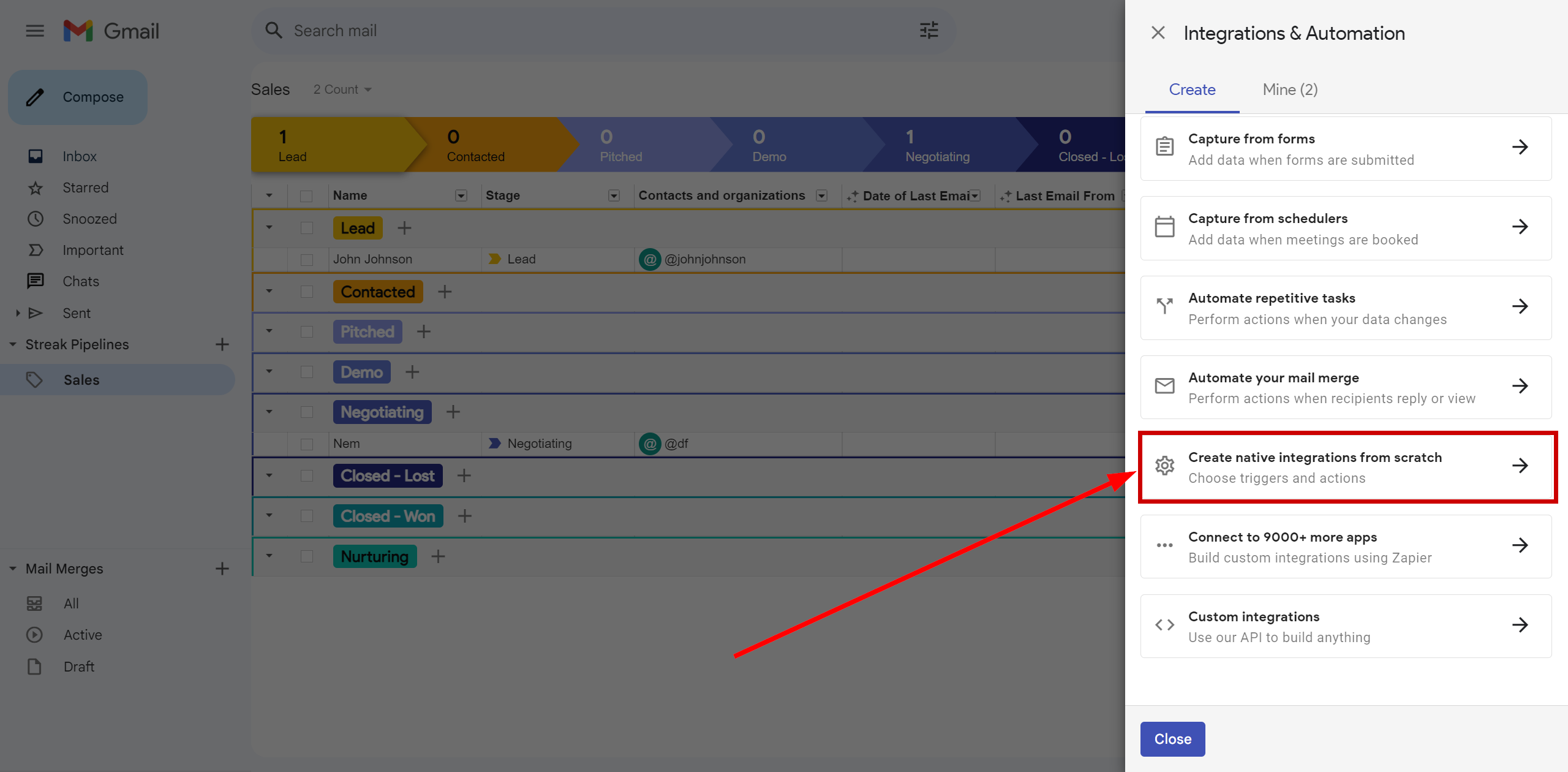Add a box to the Closed - Won stage
The height and width of the screenshot is (772, 1568).
465,516
